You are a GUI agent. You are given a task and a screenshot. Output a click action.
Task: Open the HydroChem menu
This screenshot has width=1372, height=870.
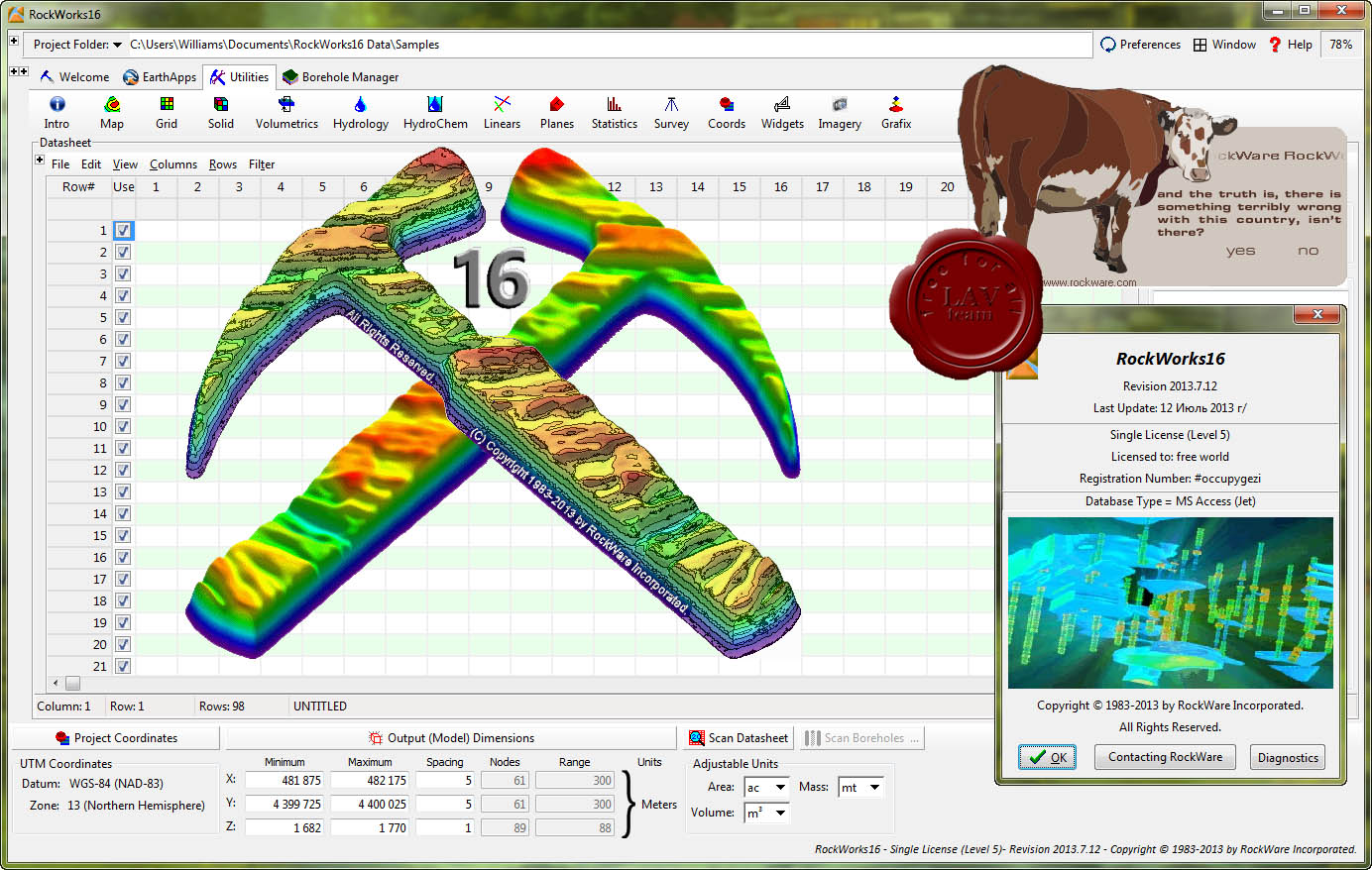pos(435,112)
